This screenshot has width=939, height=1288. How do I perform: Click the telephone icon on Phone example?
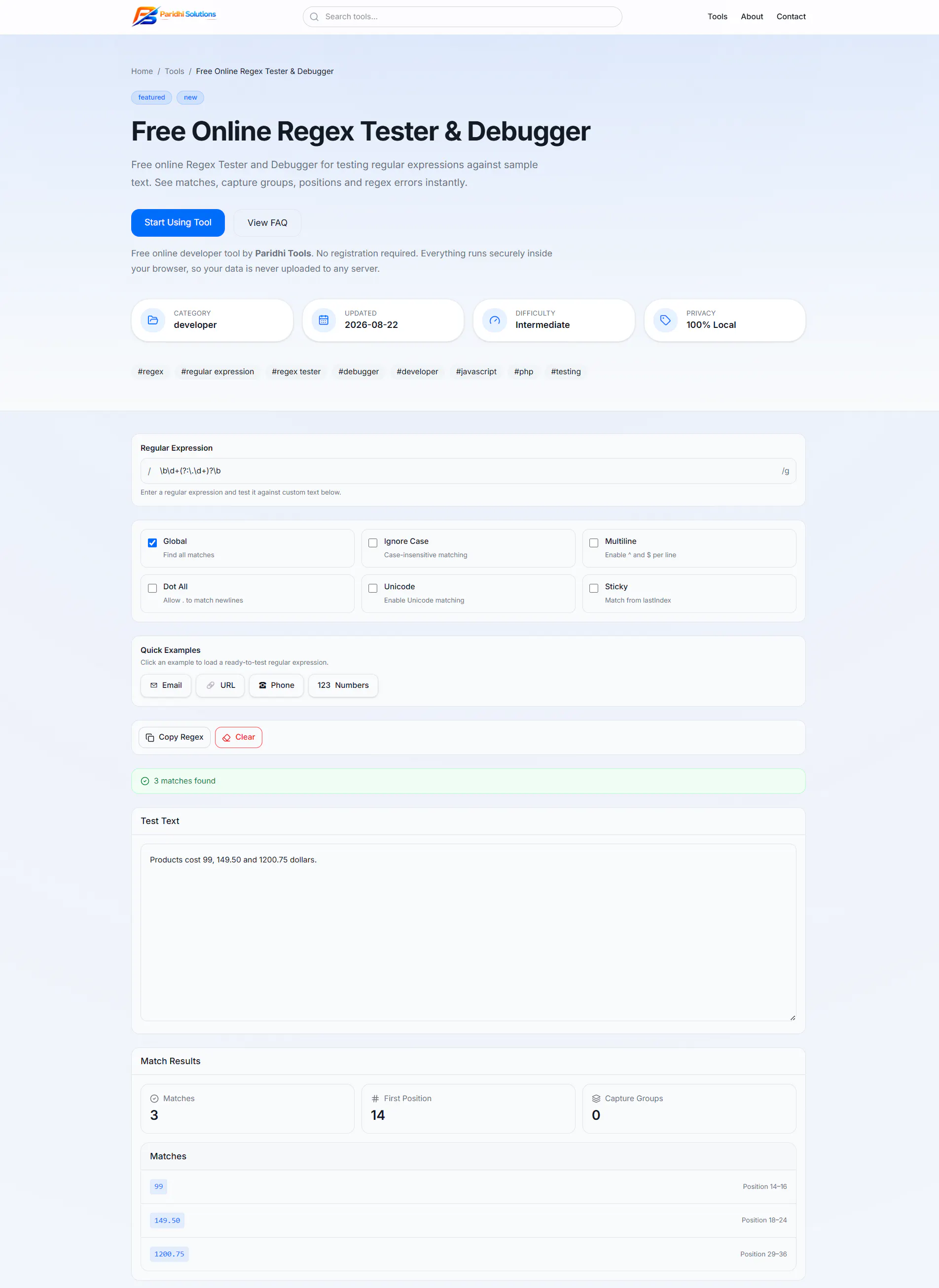(262, 685)
